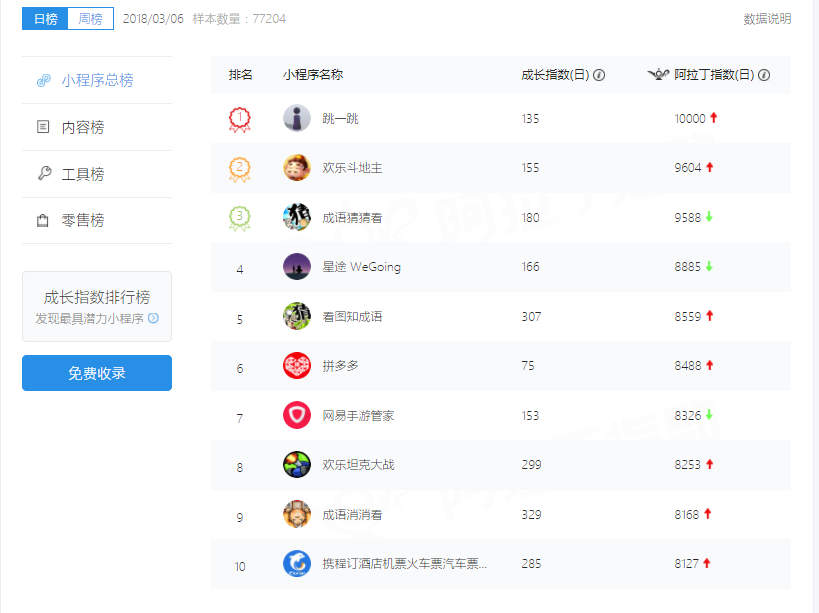Click the 排名 column header

(x=240, y=75)
